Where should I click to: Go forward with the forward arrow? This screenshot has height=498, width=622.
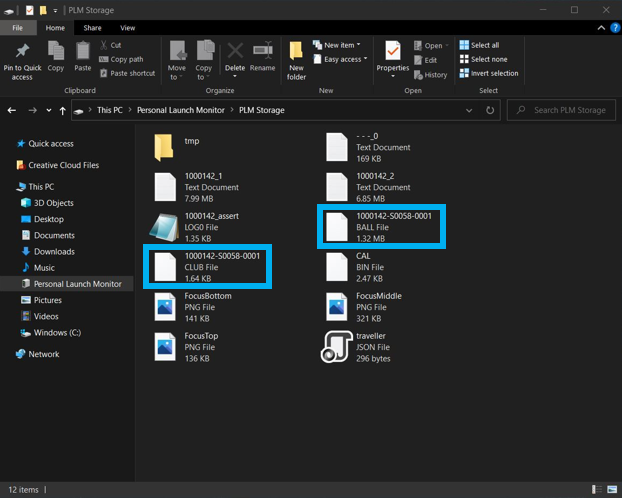33,110
